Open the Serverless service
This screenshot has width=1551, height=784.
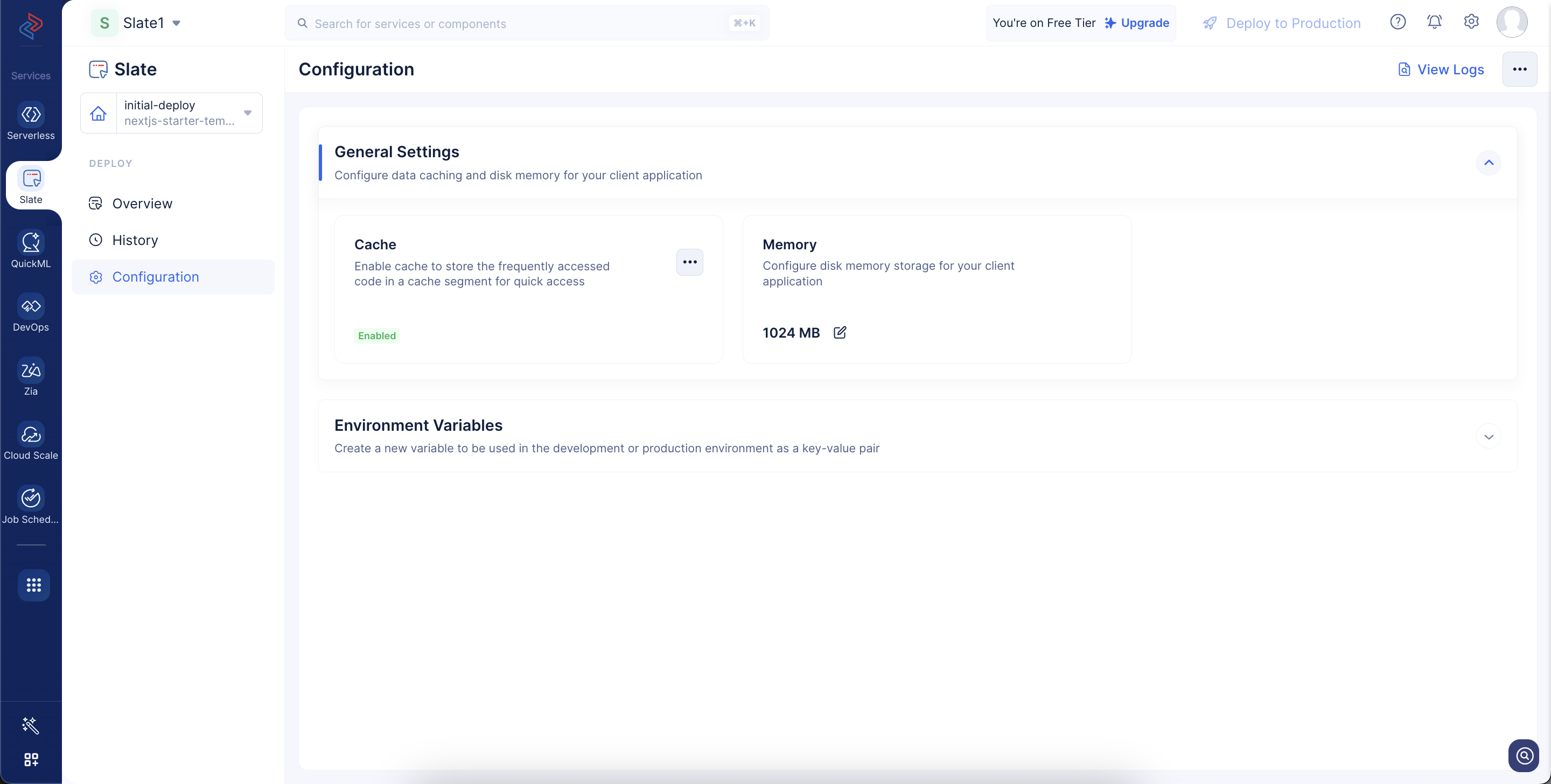31,122
